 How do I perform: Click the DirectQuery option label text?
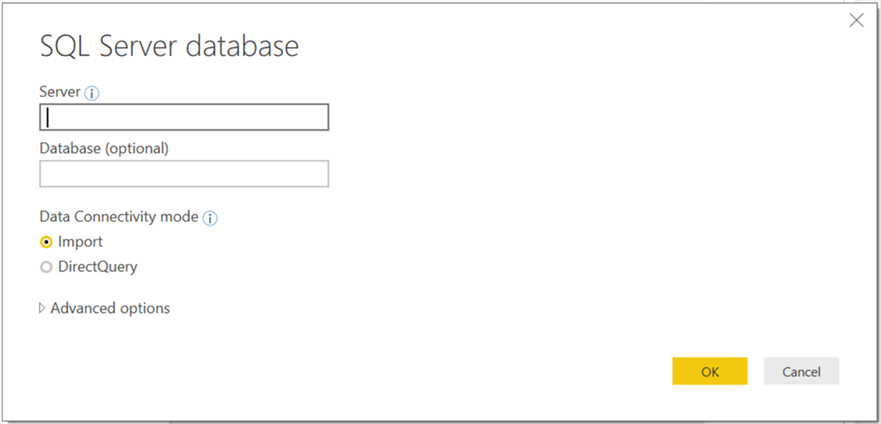point(97,267)
